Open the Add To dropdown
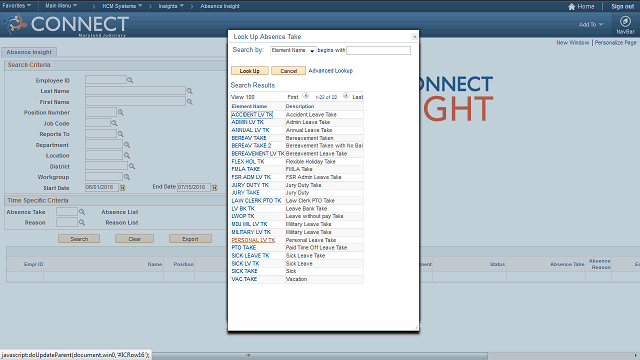This screenshot has width=640, height=360. click(591, 24)
